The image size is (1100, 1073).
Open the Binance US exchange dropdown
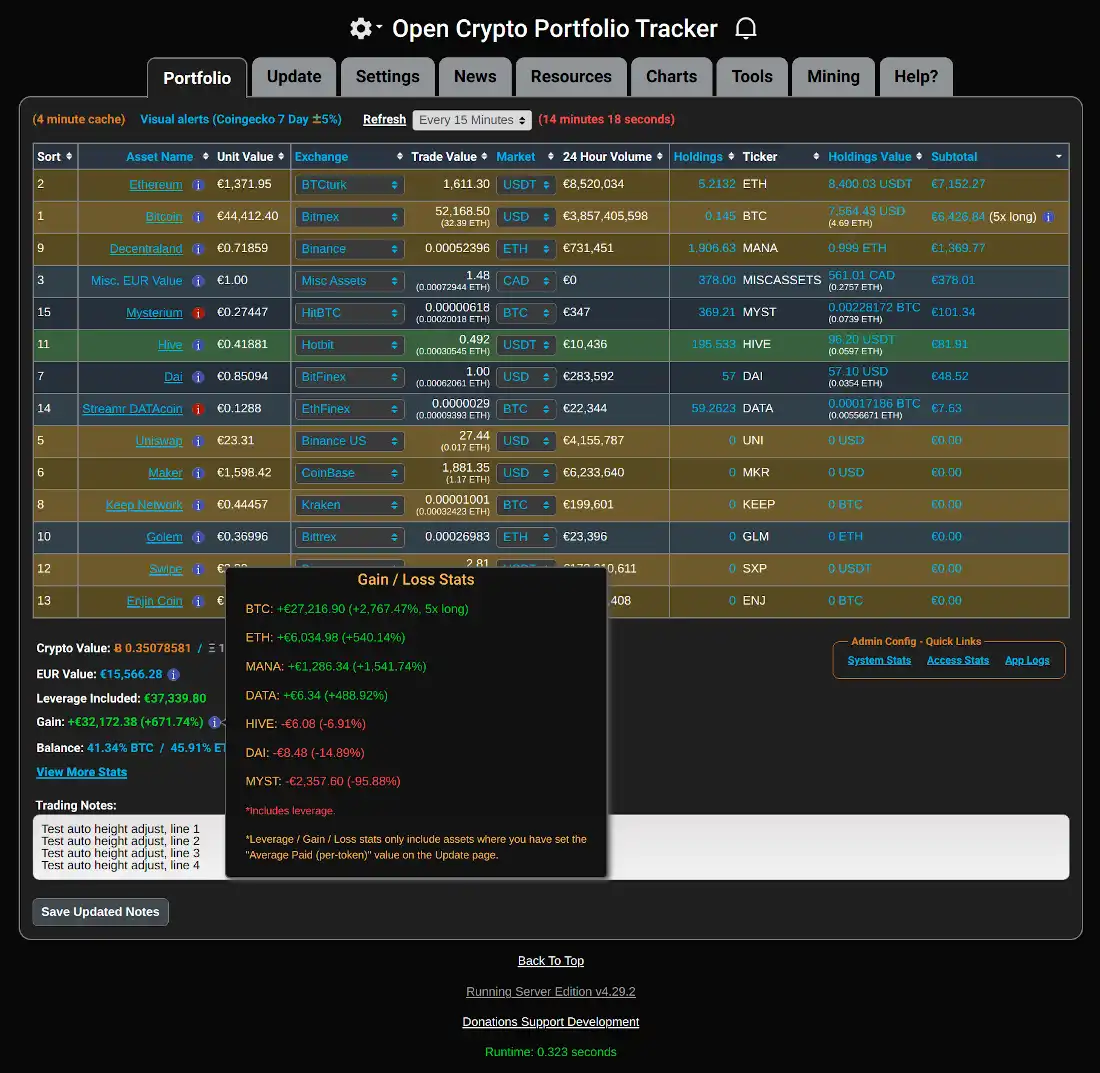349,441
